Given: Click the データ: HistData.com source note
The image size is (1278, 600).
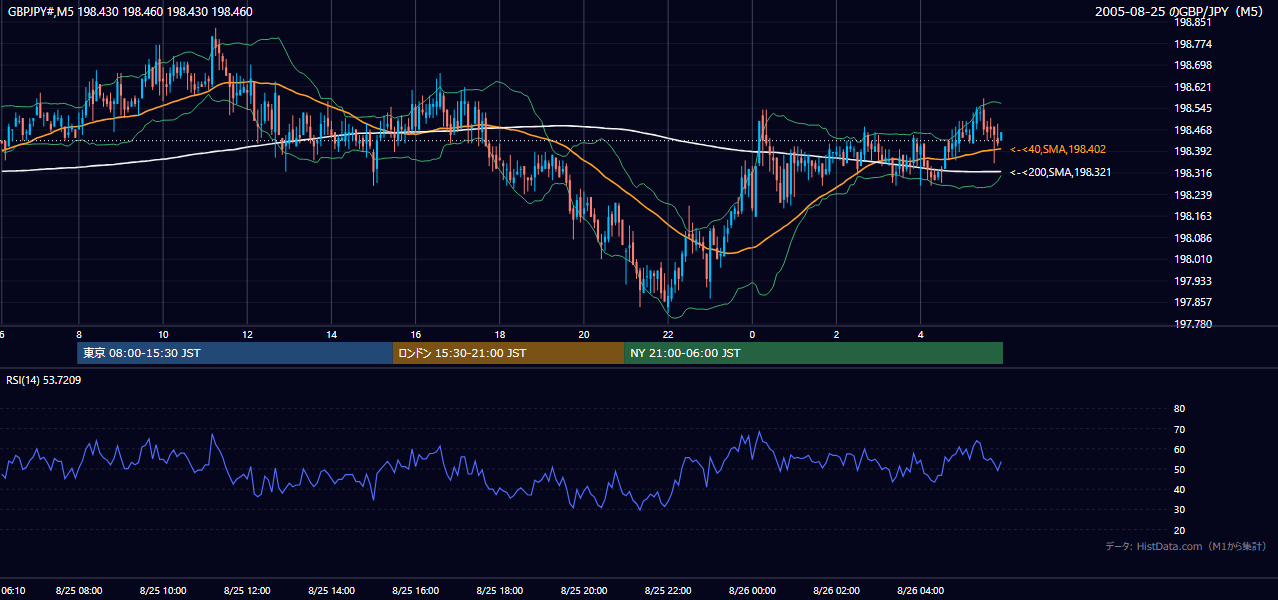Looking at the screenshot, I should coord(1185,546).
